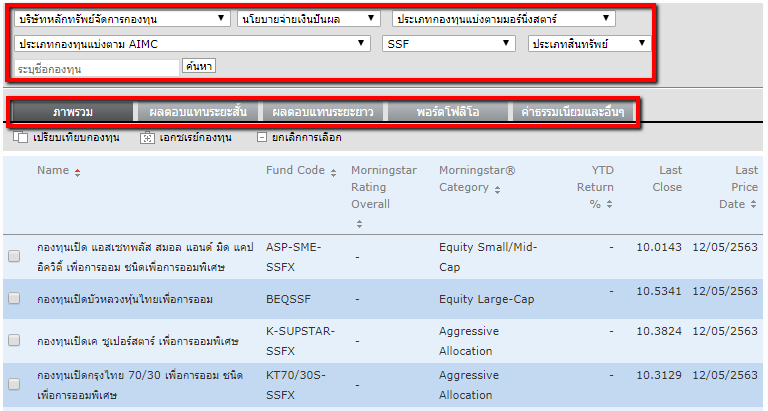Viewport: 768px width, 411px height.
Task: Click the เอกซเรย์กองทุน icon
Action: [x=148, y=138]
